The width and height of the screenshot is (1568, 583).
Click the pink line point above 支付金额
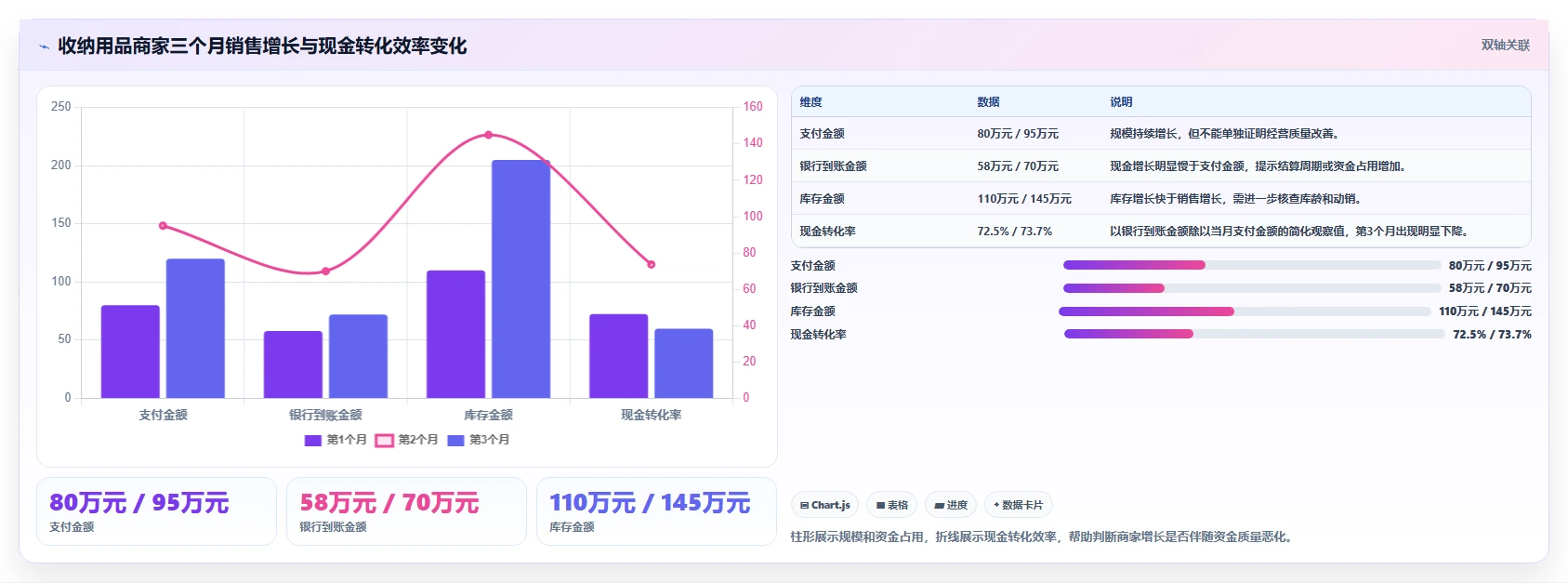163,226
